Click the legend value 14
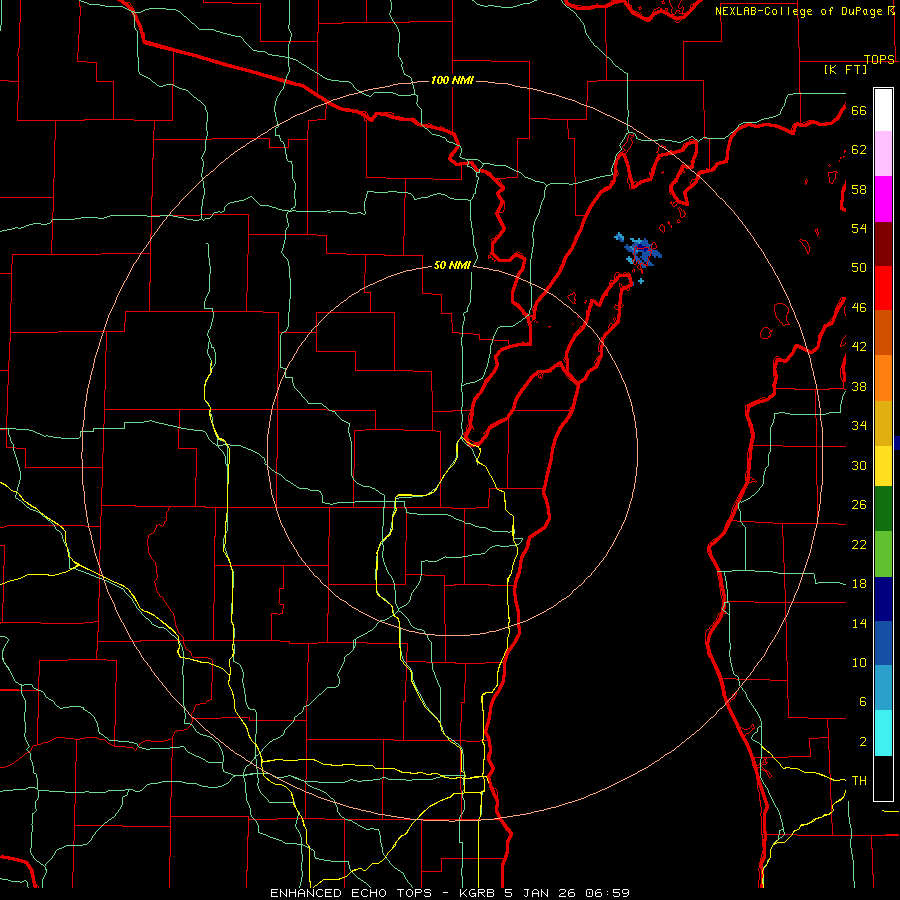Viewport: 900px width, 900px height. tap(859, 623)
